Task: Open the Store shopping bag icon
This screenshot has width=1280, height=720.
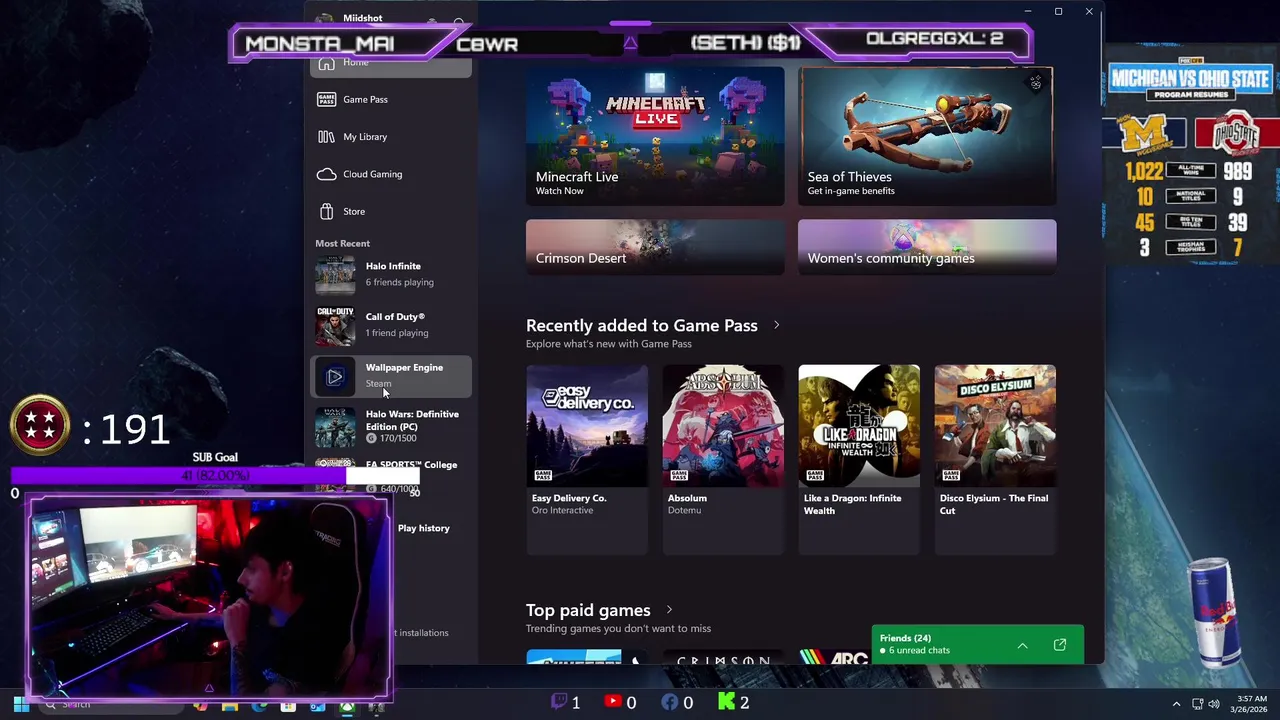Action: point(326,211)
